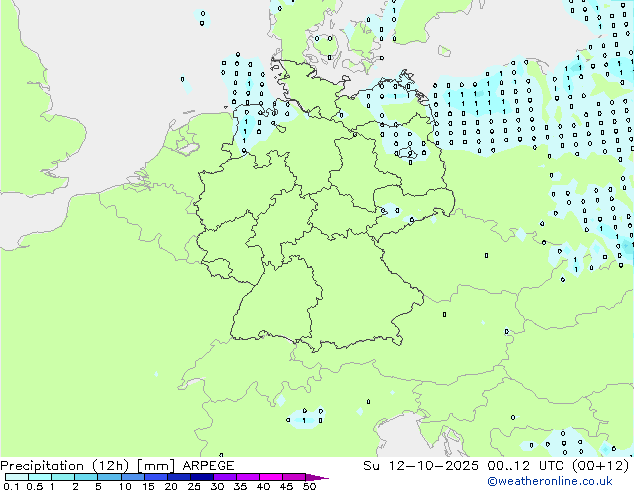Select the 45–50 mm legend swatch

[x=294, y=477]
